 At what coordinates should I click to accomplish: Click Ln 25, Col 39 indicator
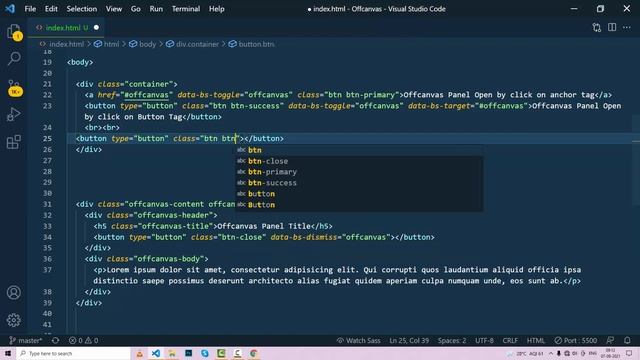point(409,340)
